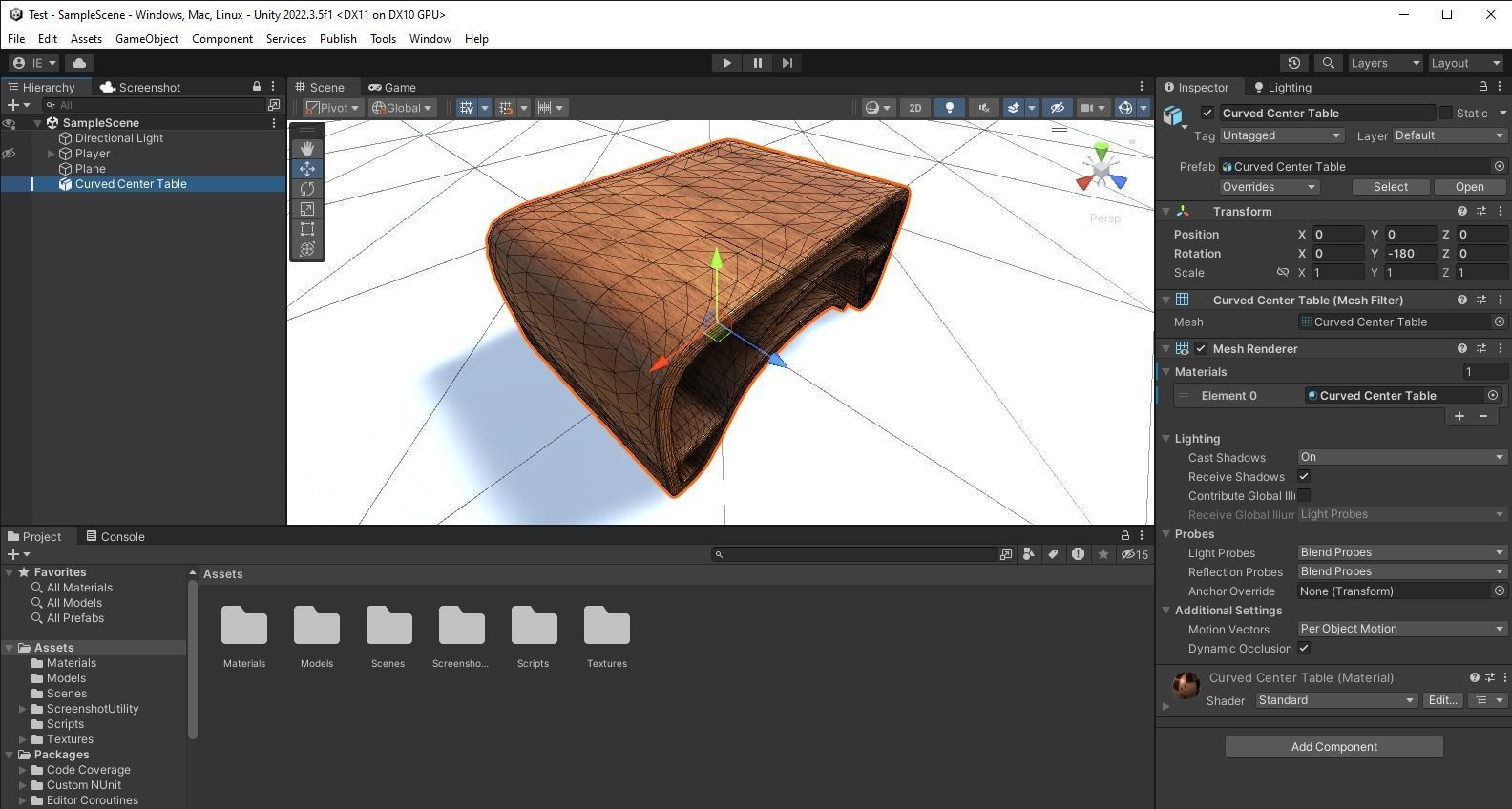Click object picker for Element 0 material
This screenshot has height=809, width=1512.
1493,395
